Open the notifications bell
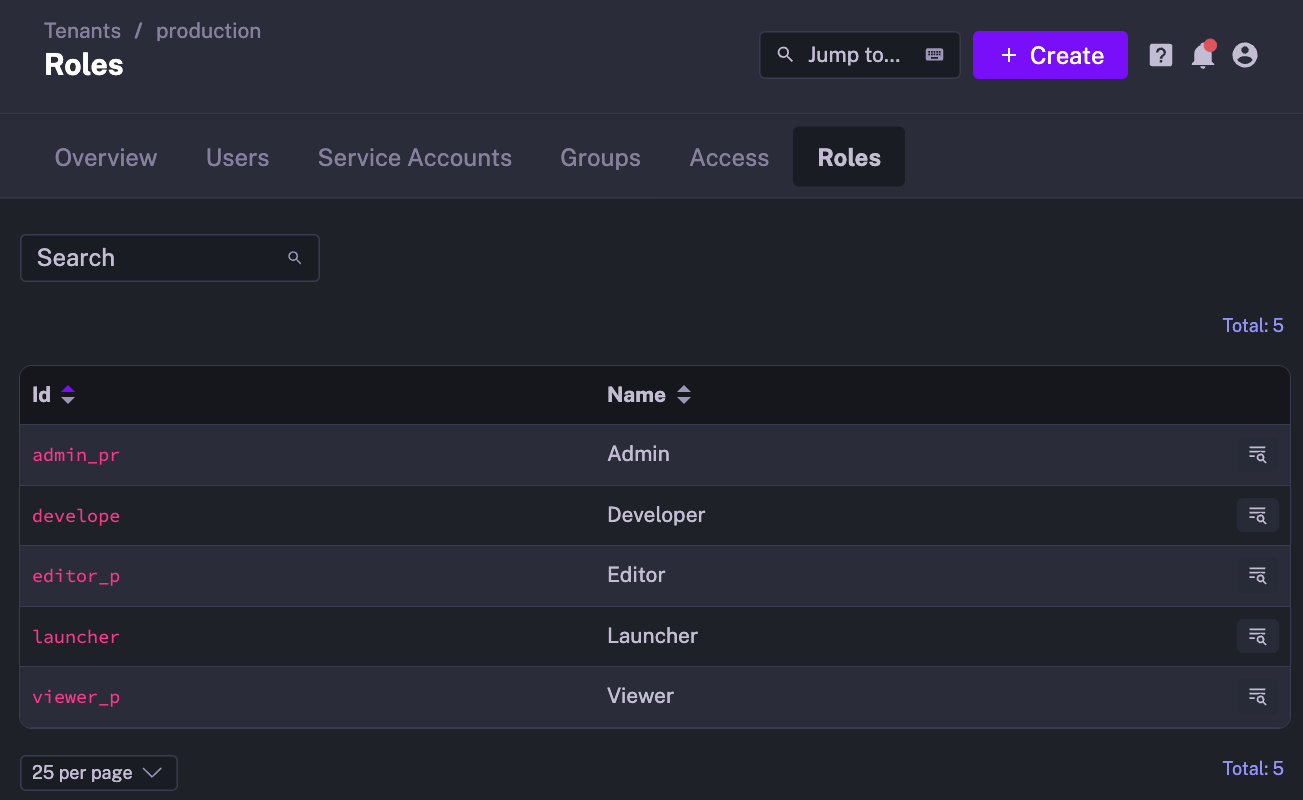 click(x=1202, y=56)
